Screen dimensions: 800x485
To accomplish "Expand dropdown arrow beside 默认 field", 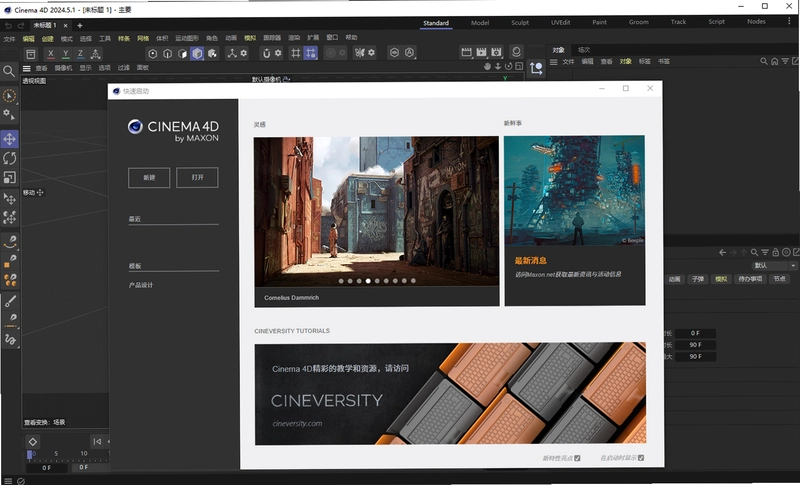I will click(793, 266).
